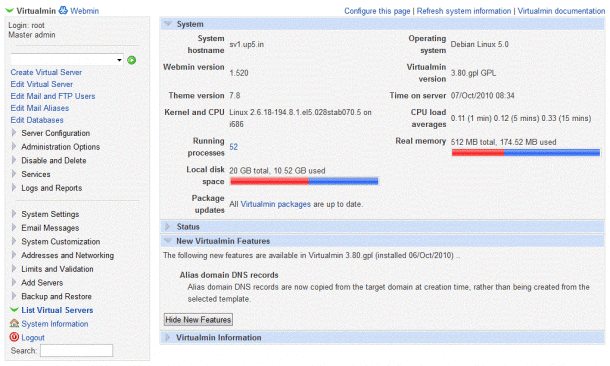This screenshot has width=610, height=366.
Task: Click the green go arrow icon
Action: coord(131,60)
